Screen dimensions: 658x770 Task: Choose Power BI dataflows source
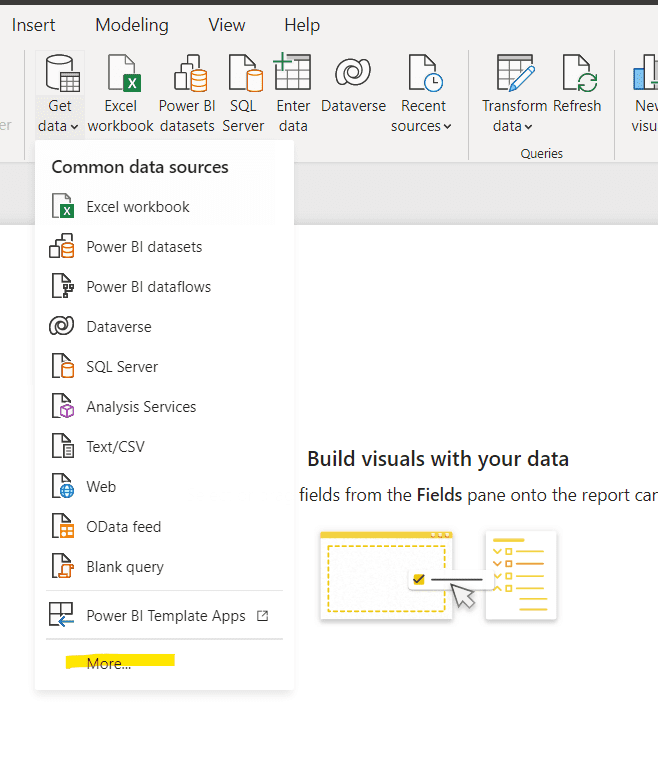click(164, 287)
